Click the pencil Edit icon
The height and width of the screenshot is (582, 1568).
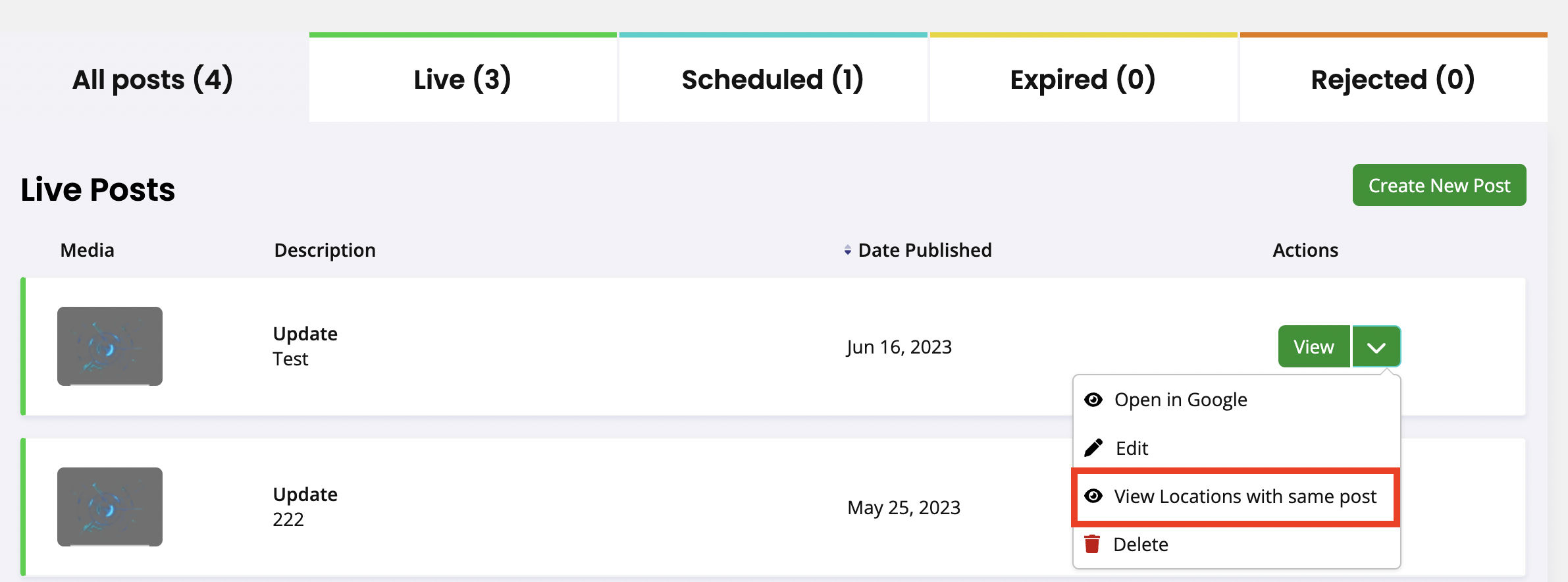pos(1093,448)
